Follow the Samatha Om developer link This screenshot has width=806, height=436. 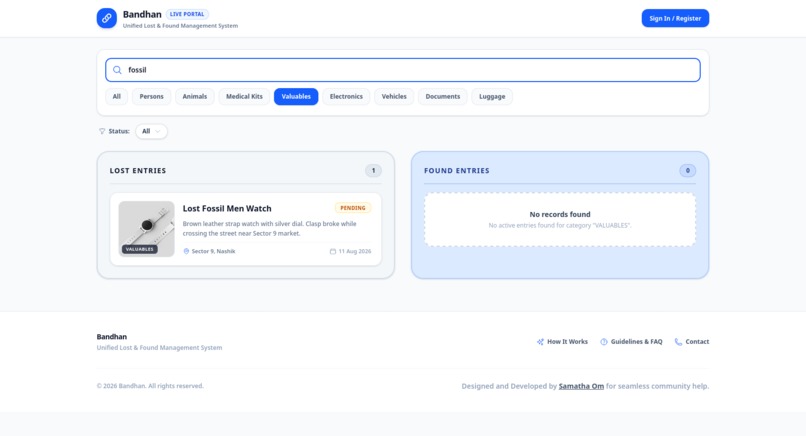click(x=581, y=386)
